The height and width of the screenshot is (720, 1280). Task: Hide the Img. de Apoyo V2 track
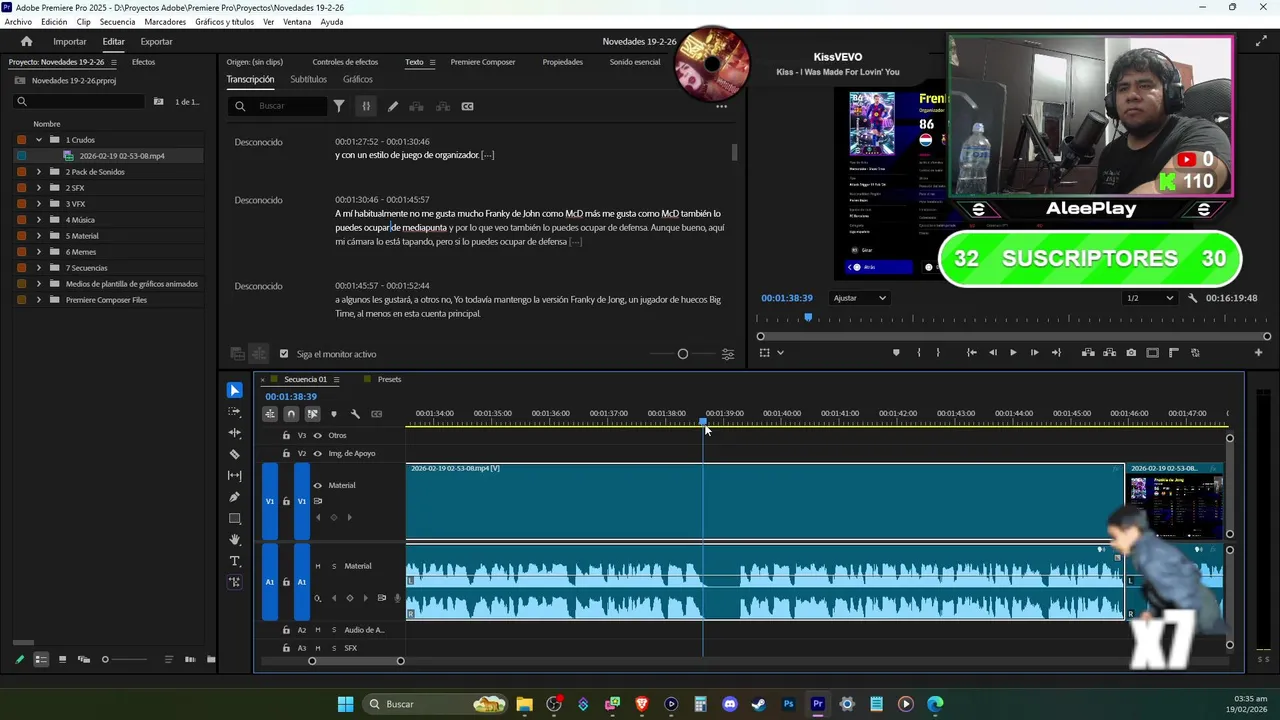(318, 454)
